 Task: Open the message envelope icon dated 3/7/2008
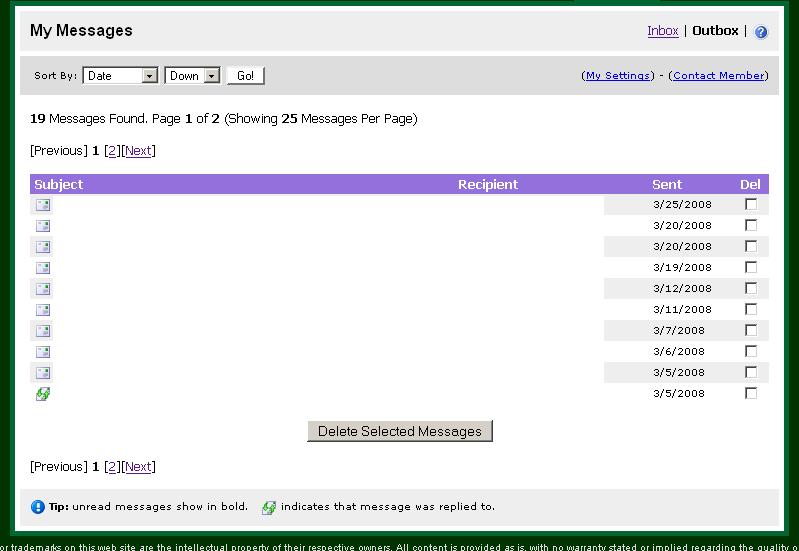coord(43,331)
